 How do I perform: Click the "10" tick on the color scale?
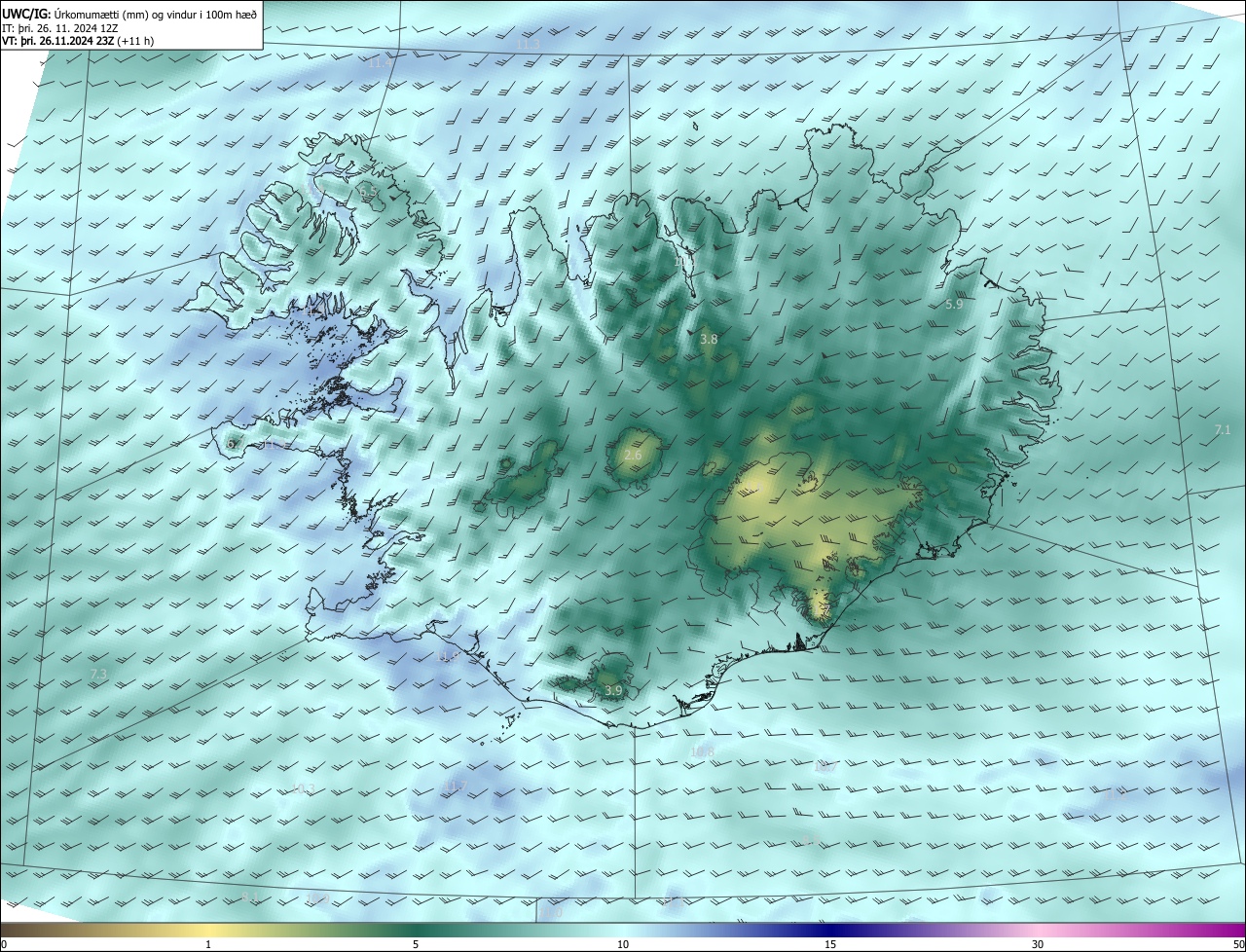click(x=623, y=944)
